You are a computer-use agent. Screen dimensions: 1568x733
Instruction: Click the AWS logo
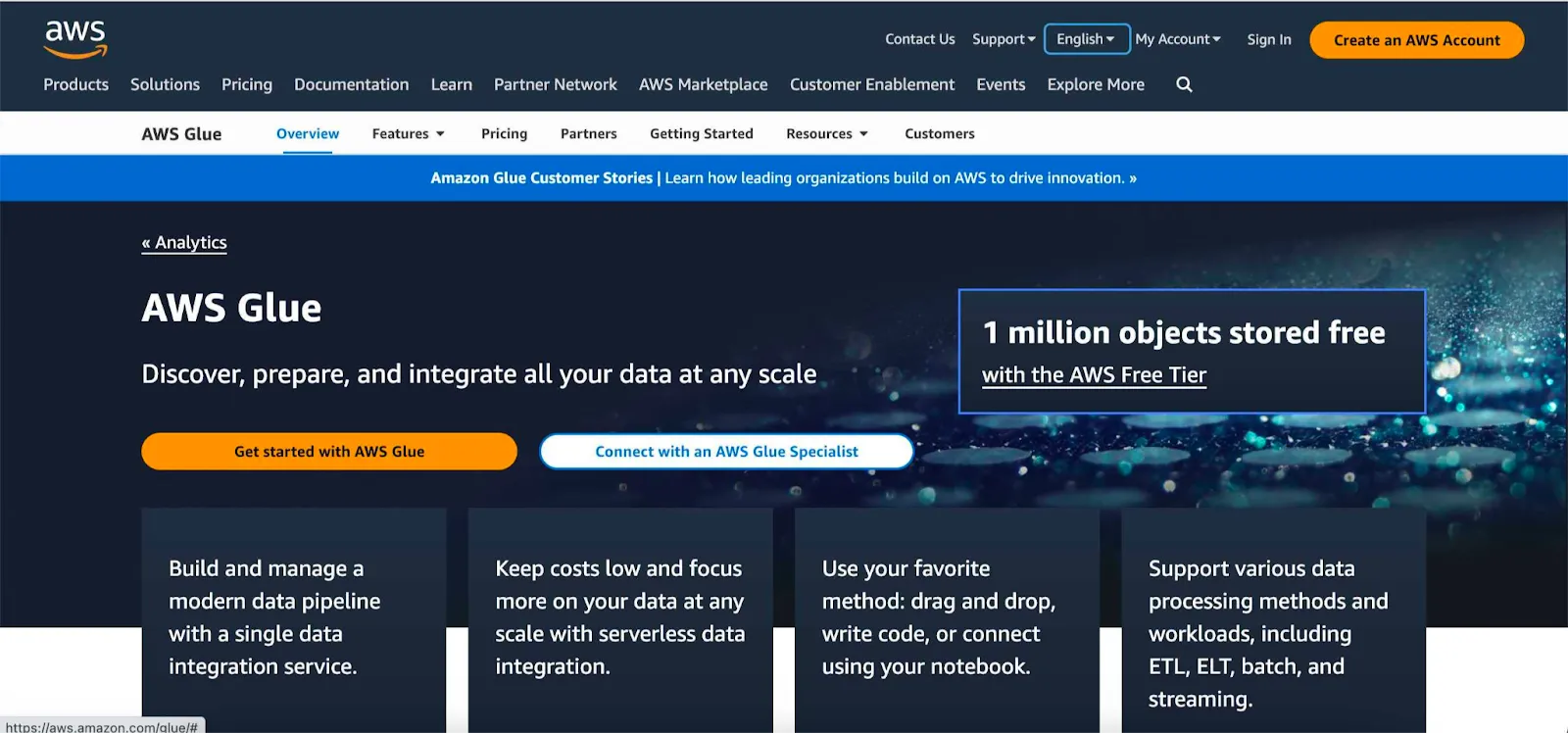pyautogui.click(x=75, y=39)
